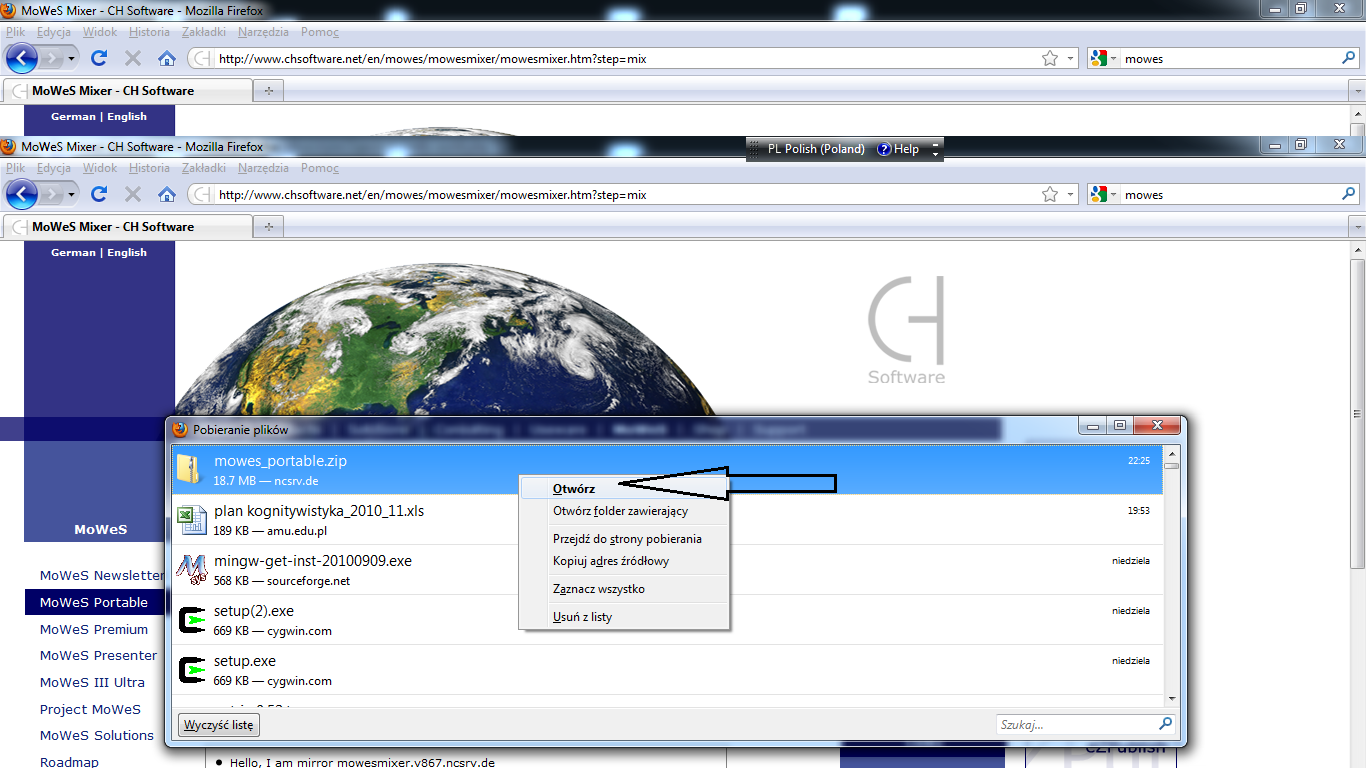Open history dropdown beside Forward, background window
The height and width of the screenshot is (768, 1366).
(x=72, y=59)
